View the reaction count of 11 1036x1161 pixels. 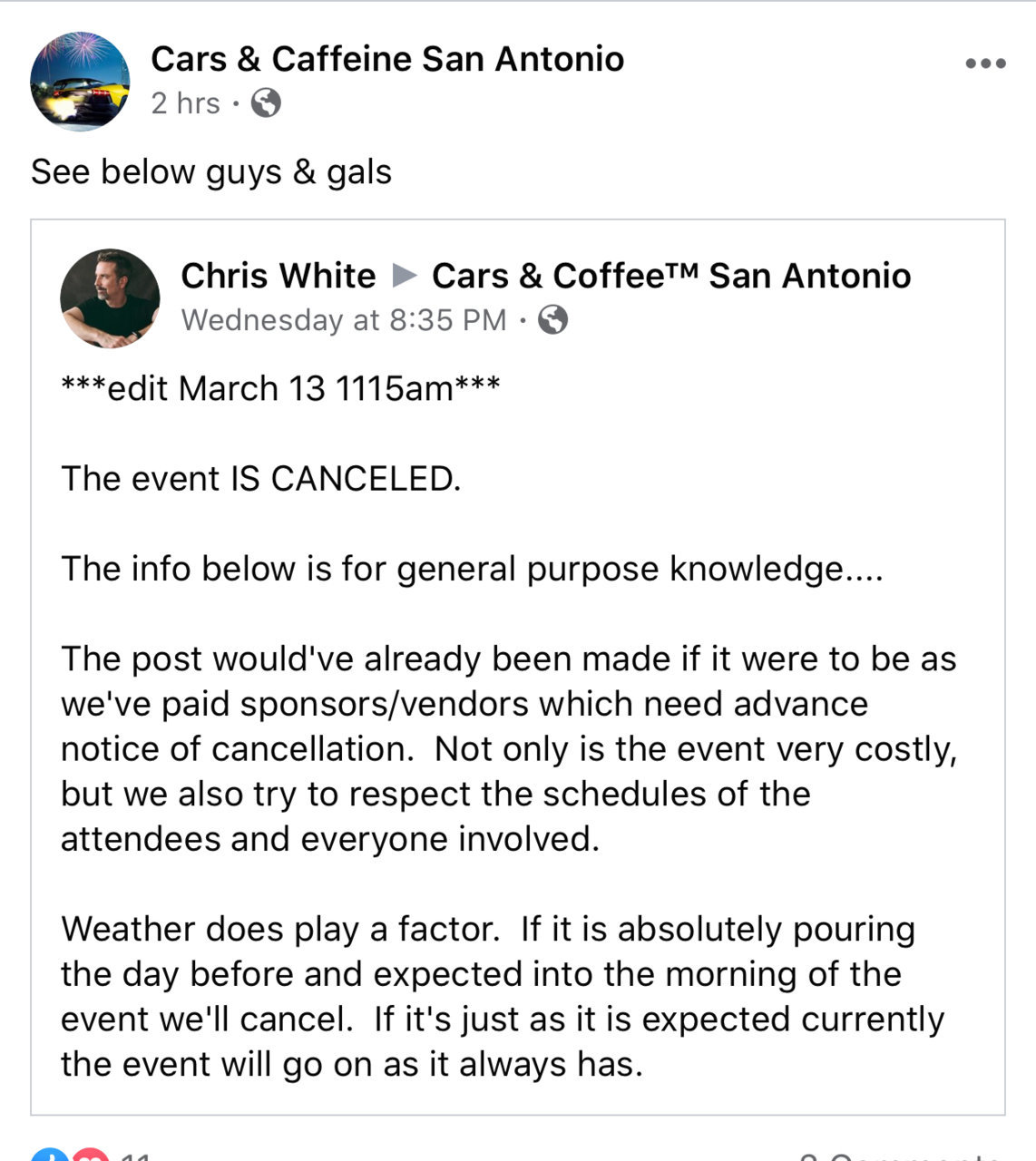(x=134, y=1156)
